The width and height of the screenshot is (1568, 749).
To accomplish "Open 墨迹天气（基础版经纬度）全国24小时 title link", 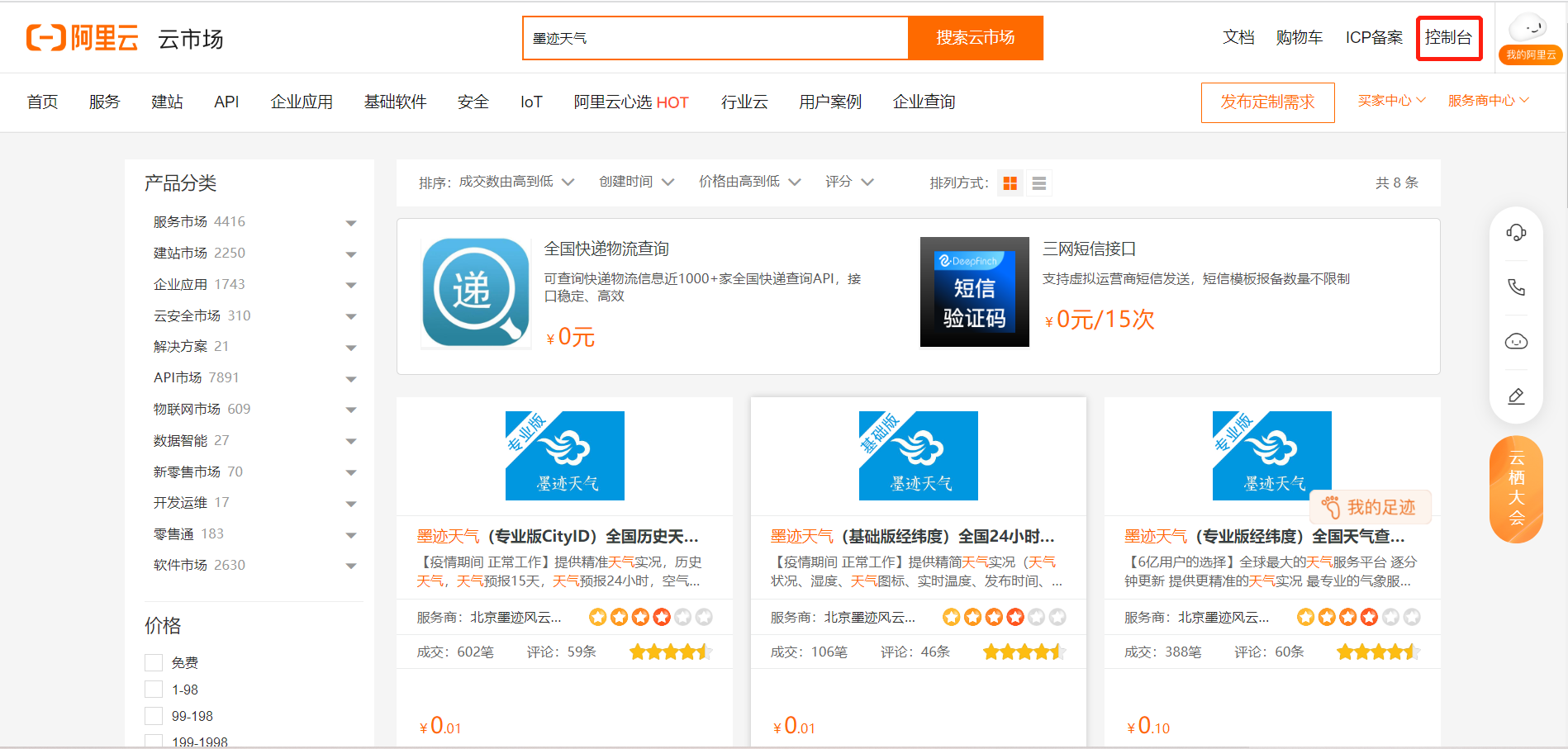I will pos(912,537).
